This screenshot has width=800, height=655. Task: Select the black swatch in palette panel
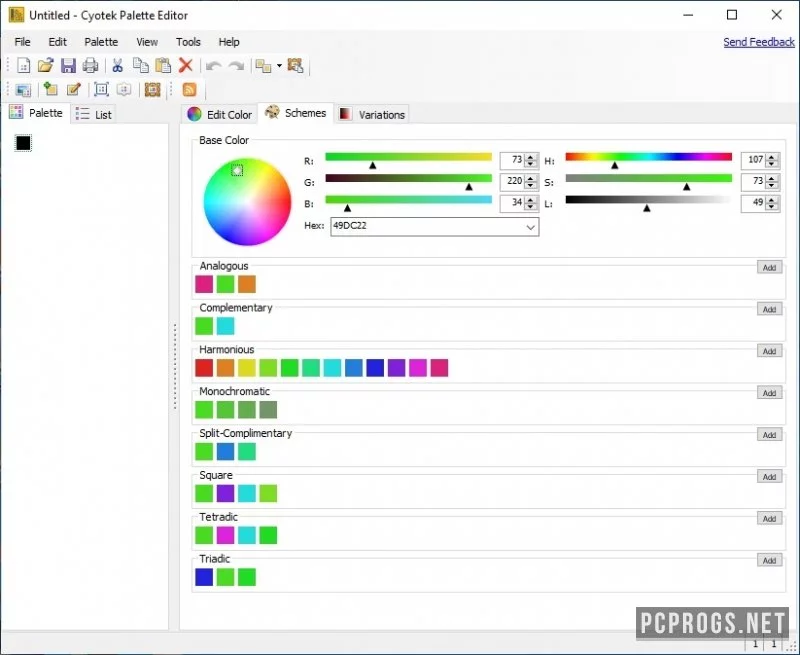tap(23, 143)
